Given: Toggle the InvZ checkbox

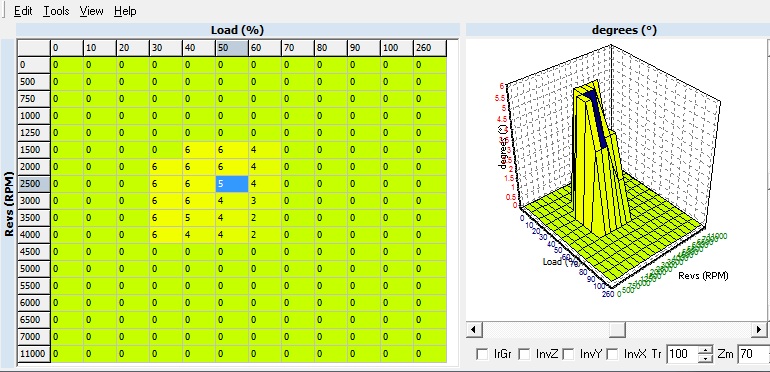Looking at the screenshot, I should pos(525,354).
